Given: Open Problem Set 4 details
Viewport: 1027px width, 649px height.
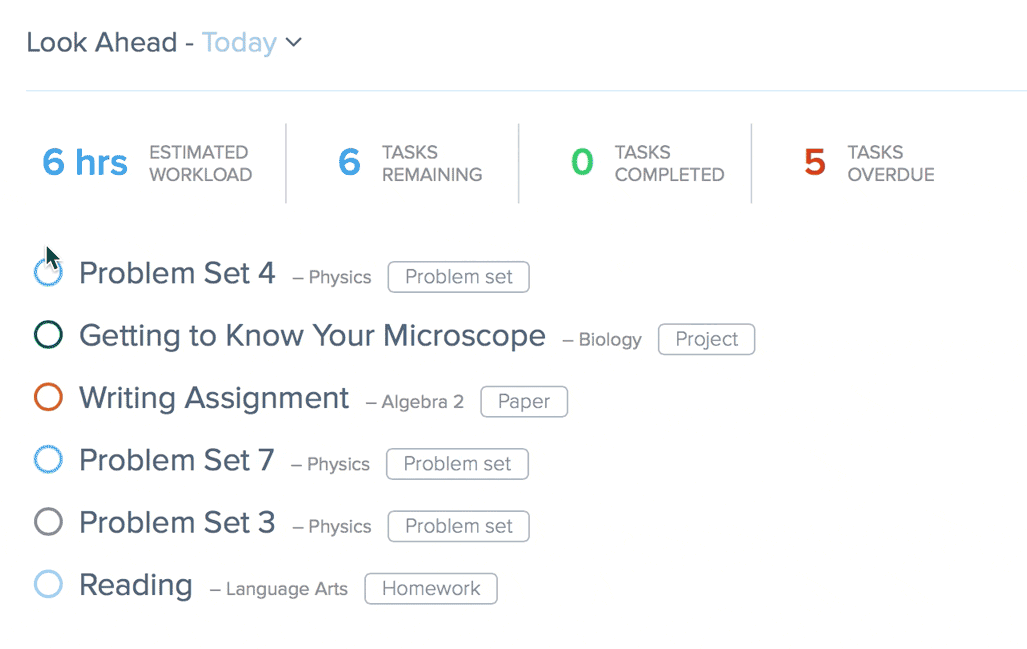Looking at the screenshot, I should pos(177,273).
